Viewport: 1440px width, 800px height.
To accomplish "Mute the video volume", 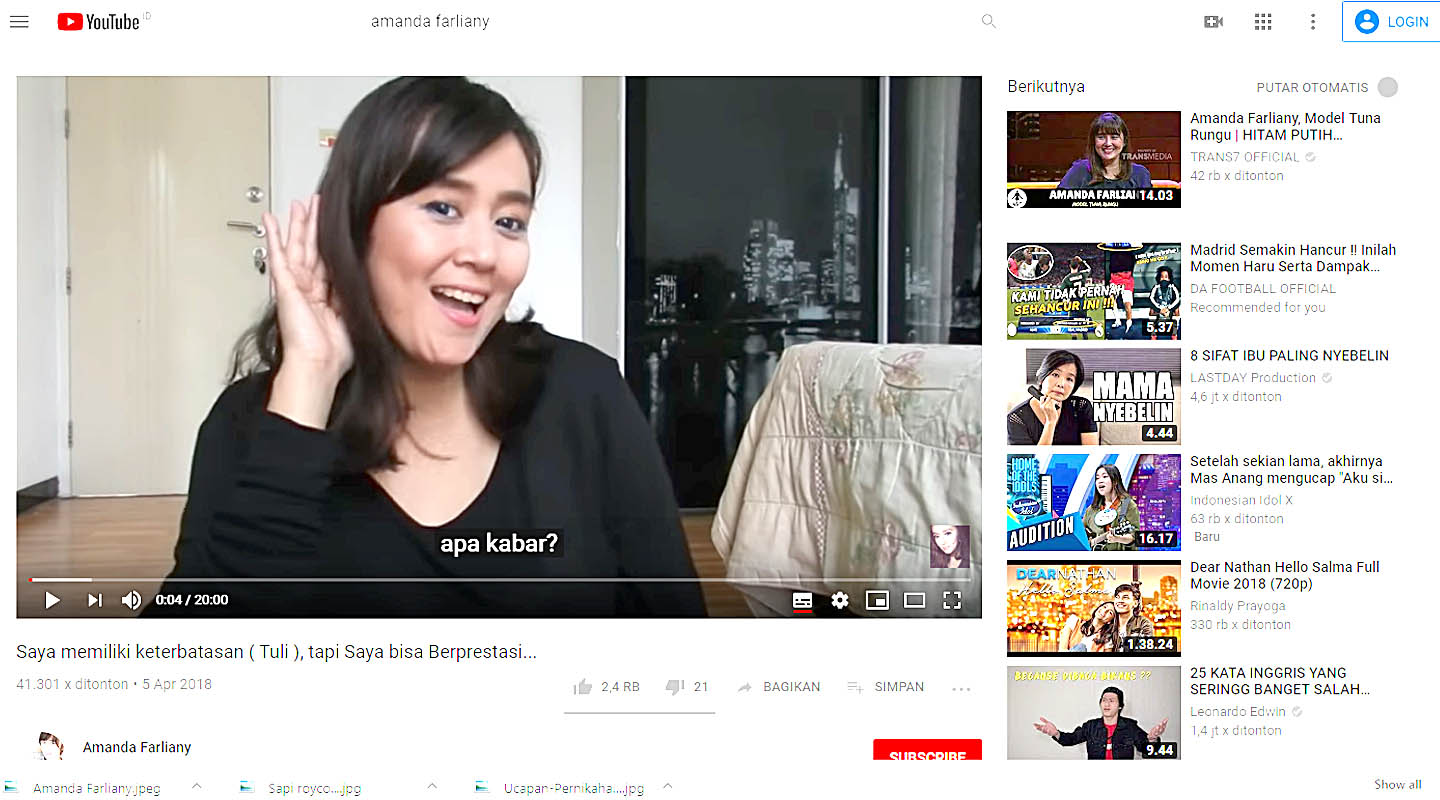I will click(132, 600).
